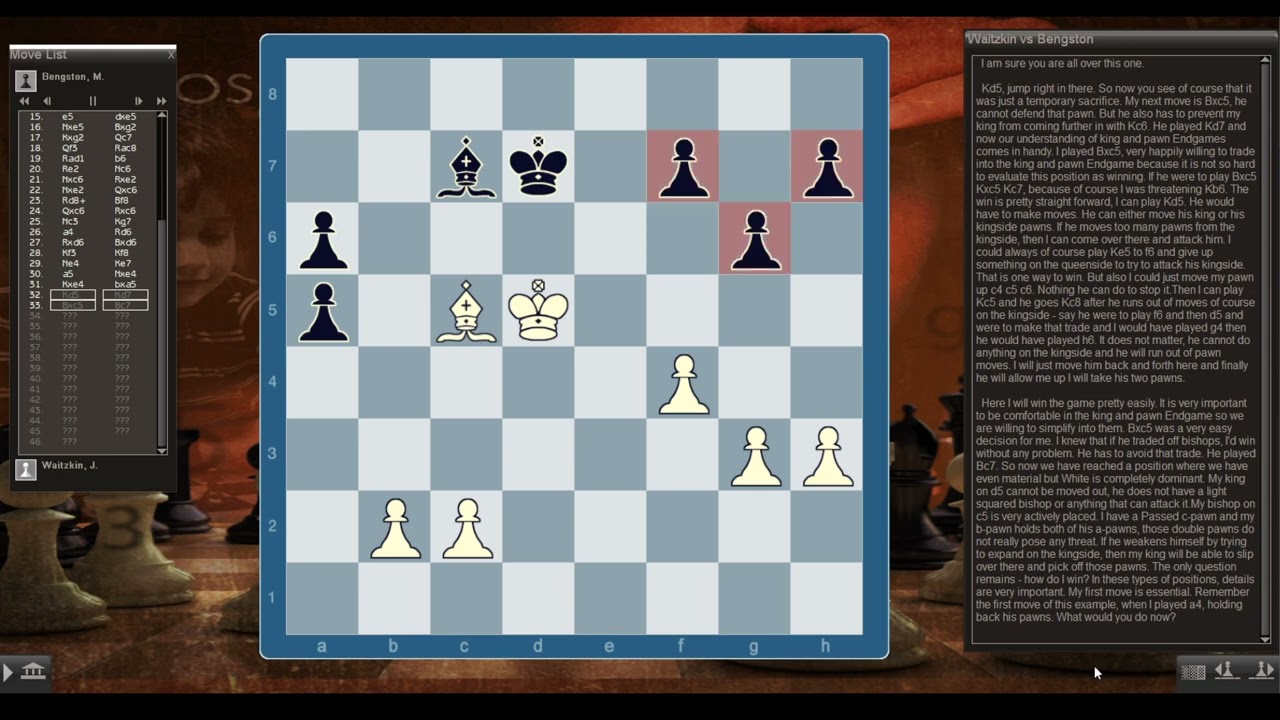Select move Bxc5 in move 33
Screen dimensions: 1280x720
pos(73,305)
